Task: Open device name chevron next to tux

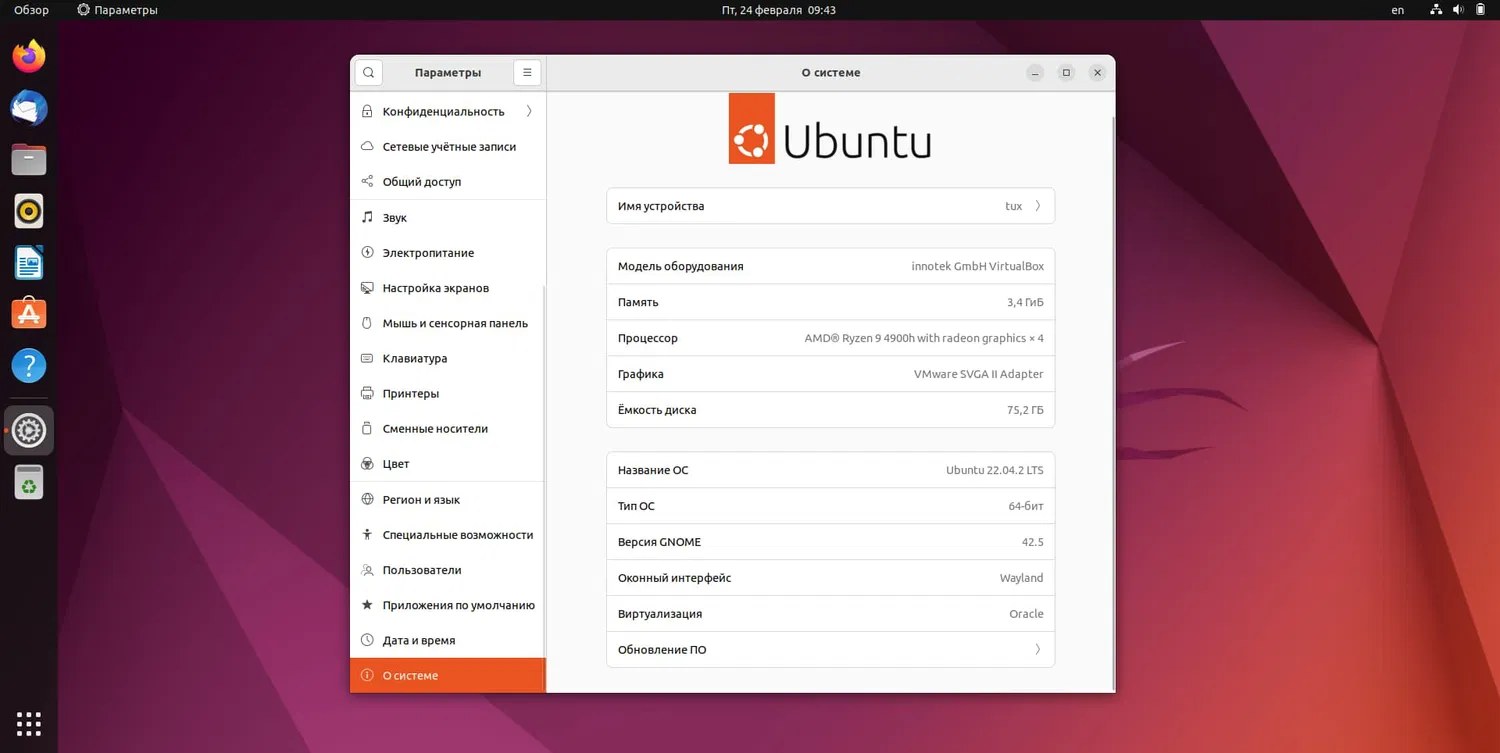Action: pyautogui.click(x=1037, y=206)
